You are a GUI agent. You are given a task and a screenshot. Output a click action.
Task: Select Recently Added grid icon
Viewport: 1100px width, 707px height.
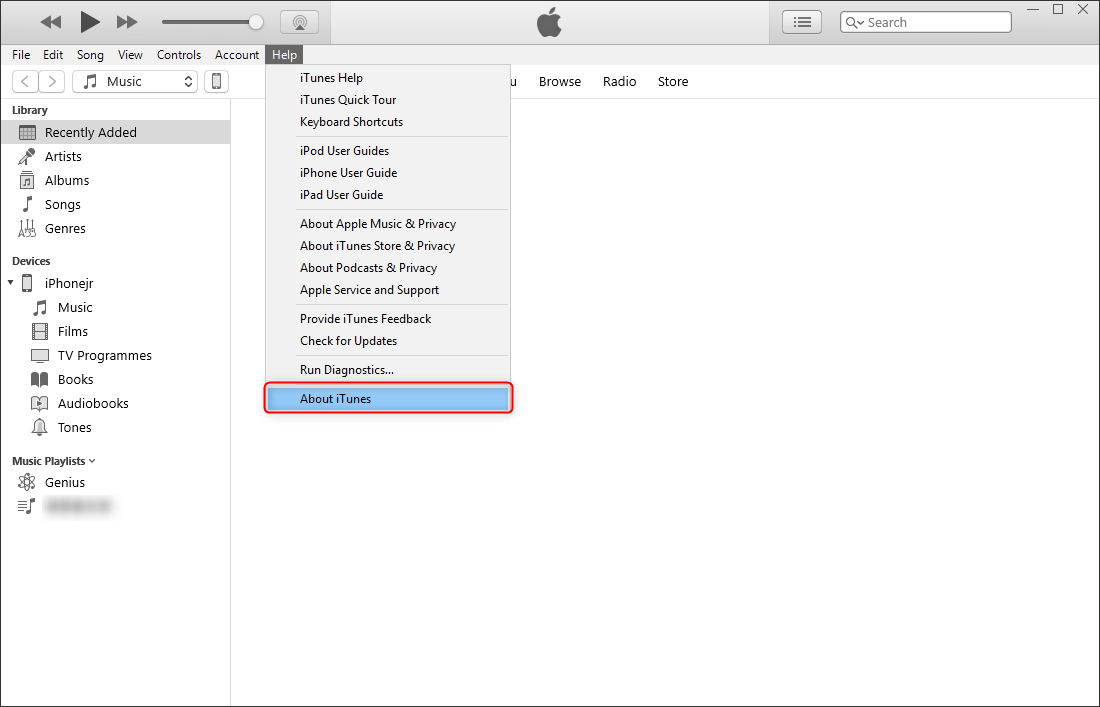(x=27, y=133)
